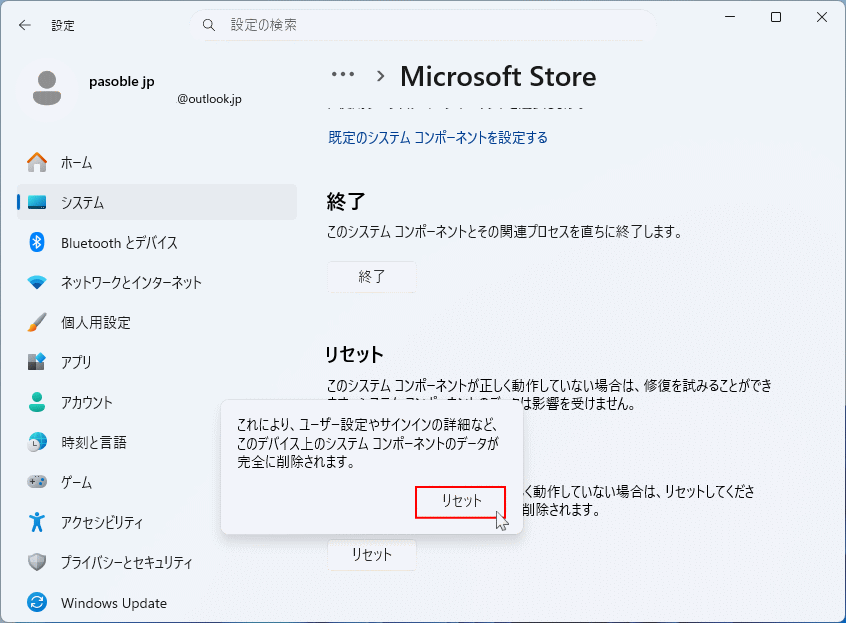Screen dimensions: 846x623
Task: Click the @outlook.jp email text
Action: (209, 99)
